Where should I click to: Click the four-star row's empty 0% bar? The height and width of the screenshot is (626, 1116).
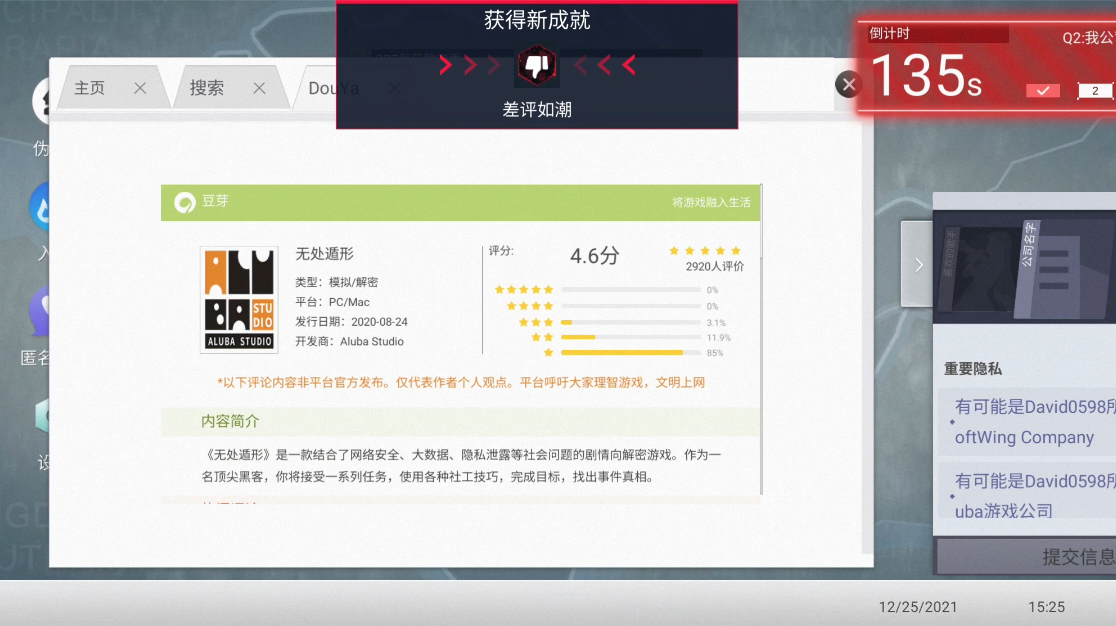[x=631, y=306]
